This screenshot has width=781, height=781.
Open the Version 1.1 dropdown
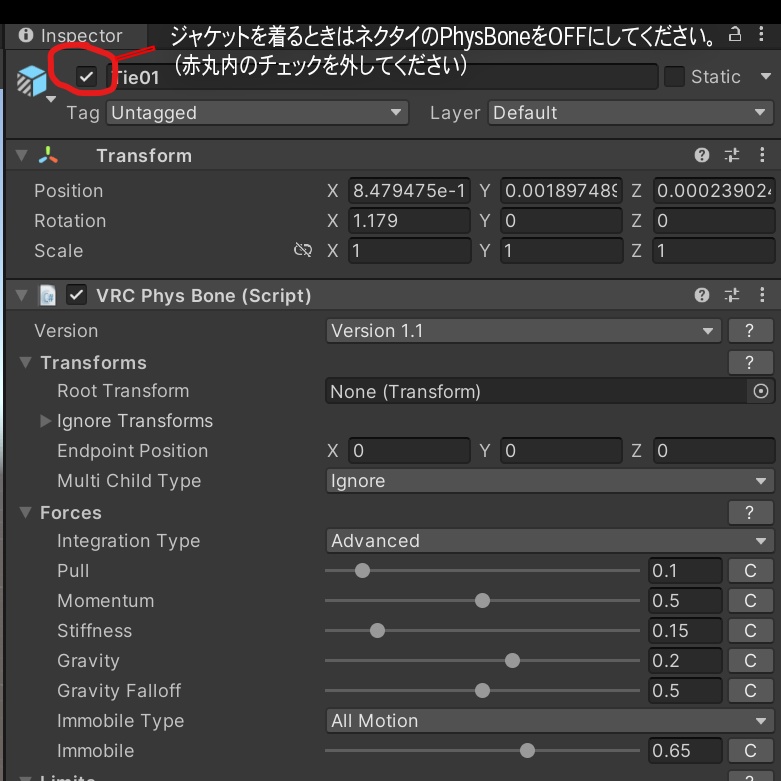(523, 331)
